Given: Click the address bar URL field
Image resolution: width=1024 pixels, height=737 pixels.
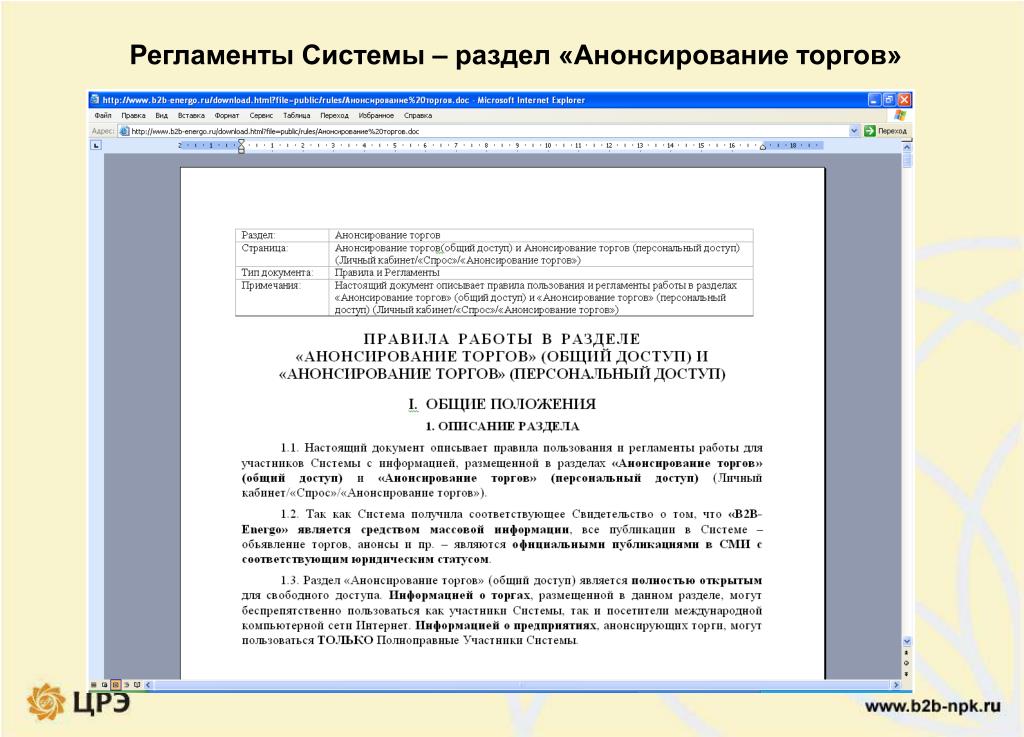Looking at the screenshot, I should 488,131.
